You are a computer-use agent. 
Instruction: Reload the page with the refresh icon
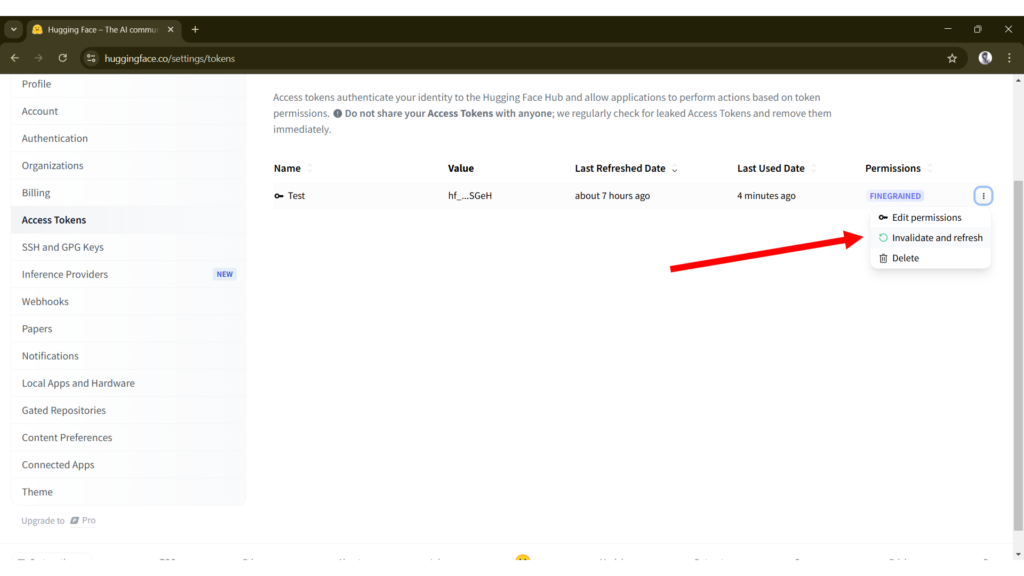pyautogui.click(x=63, y=58)
